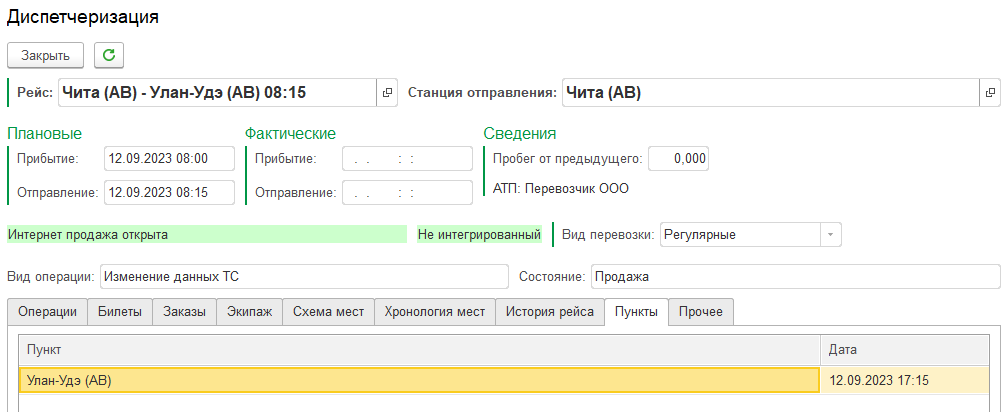This screenshot has width=1002, height=412.
Task: Select the Прочее tab
Action: click(701, 312)
